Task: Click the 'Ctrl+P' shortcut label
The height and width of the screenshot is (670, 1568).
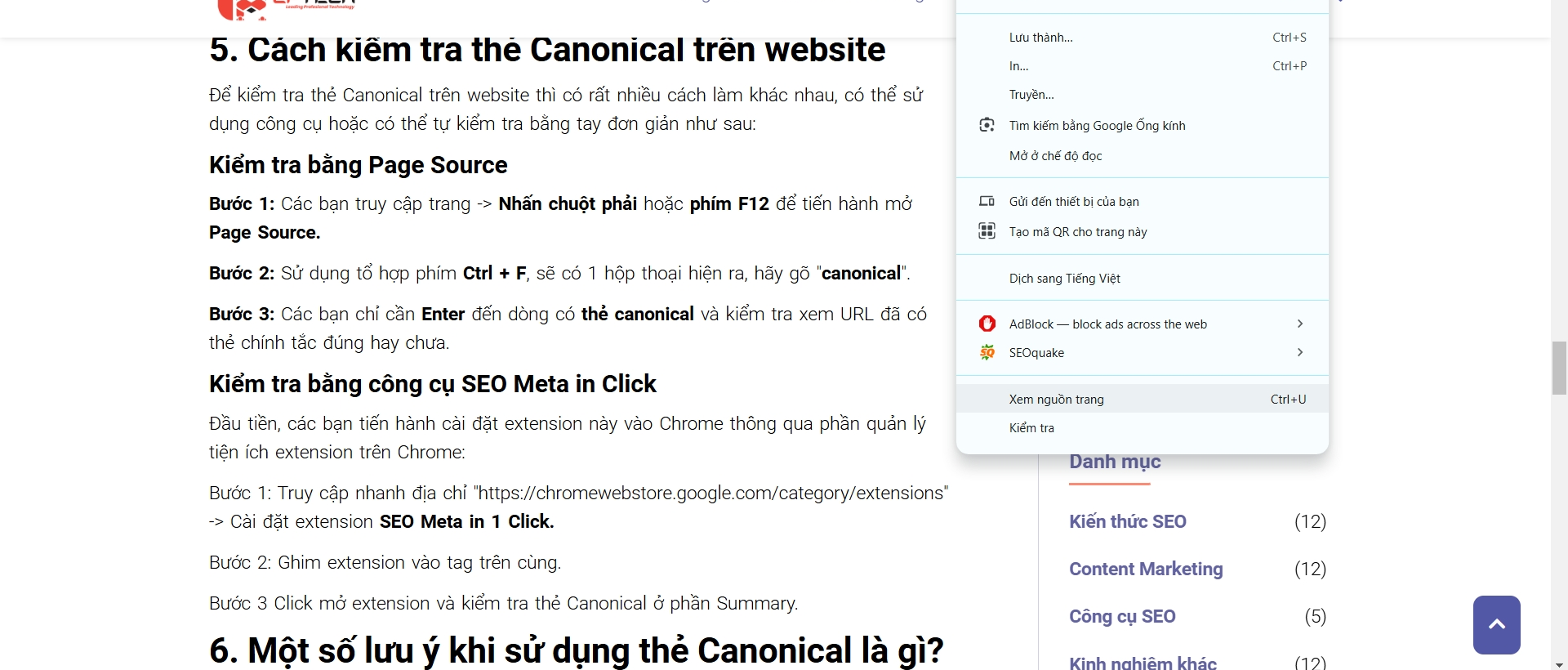Action: pyautogui.click(x=1289, y=66)
